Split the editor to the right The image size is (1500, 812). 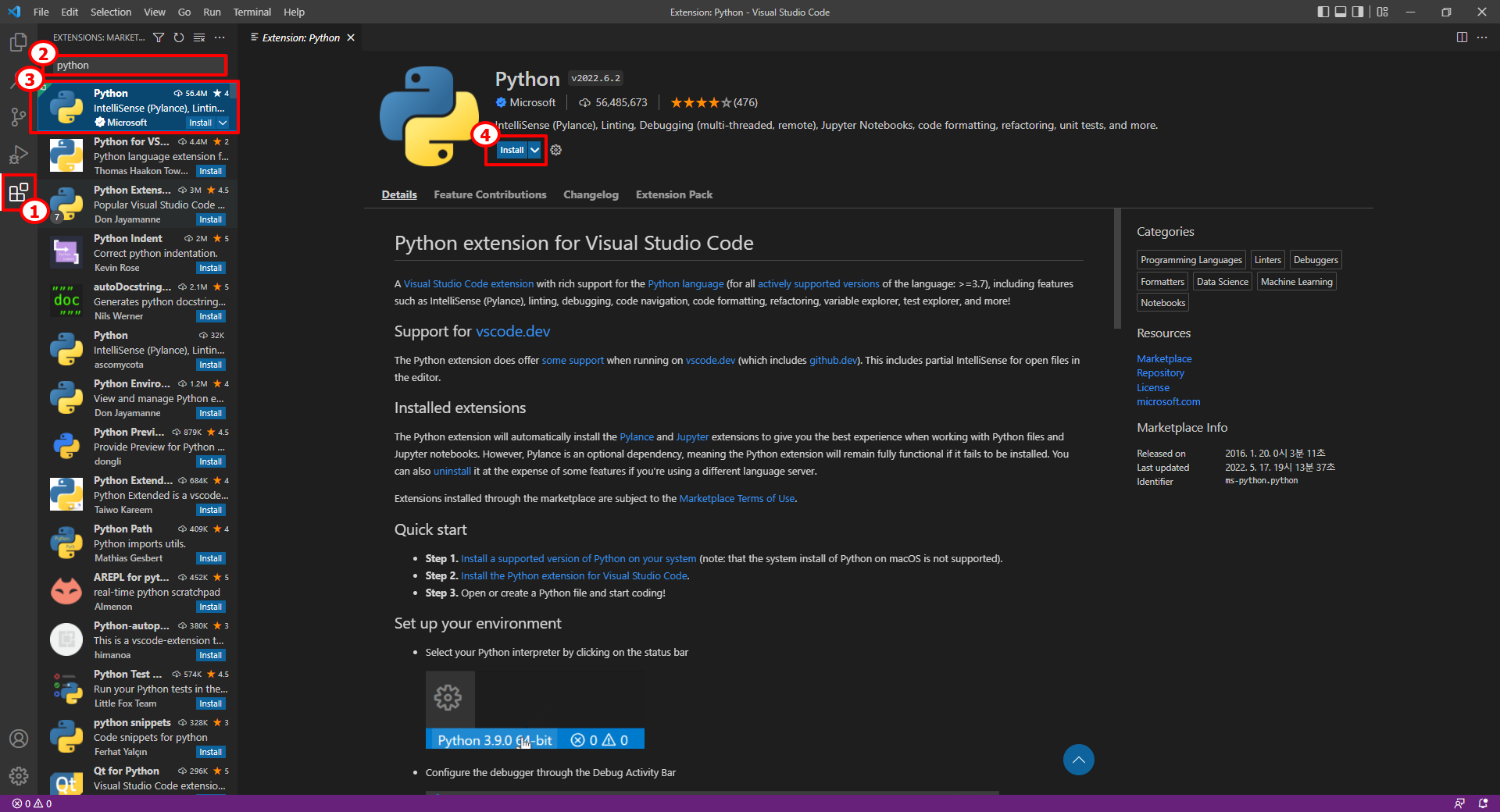coord(1462,37)
